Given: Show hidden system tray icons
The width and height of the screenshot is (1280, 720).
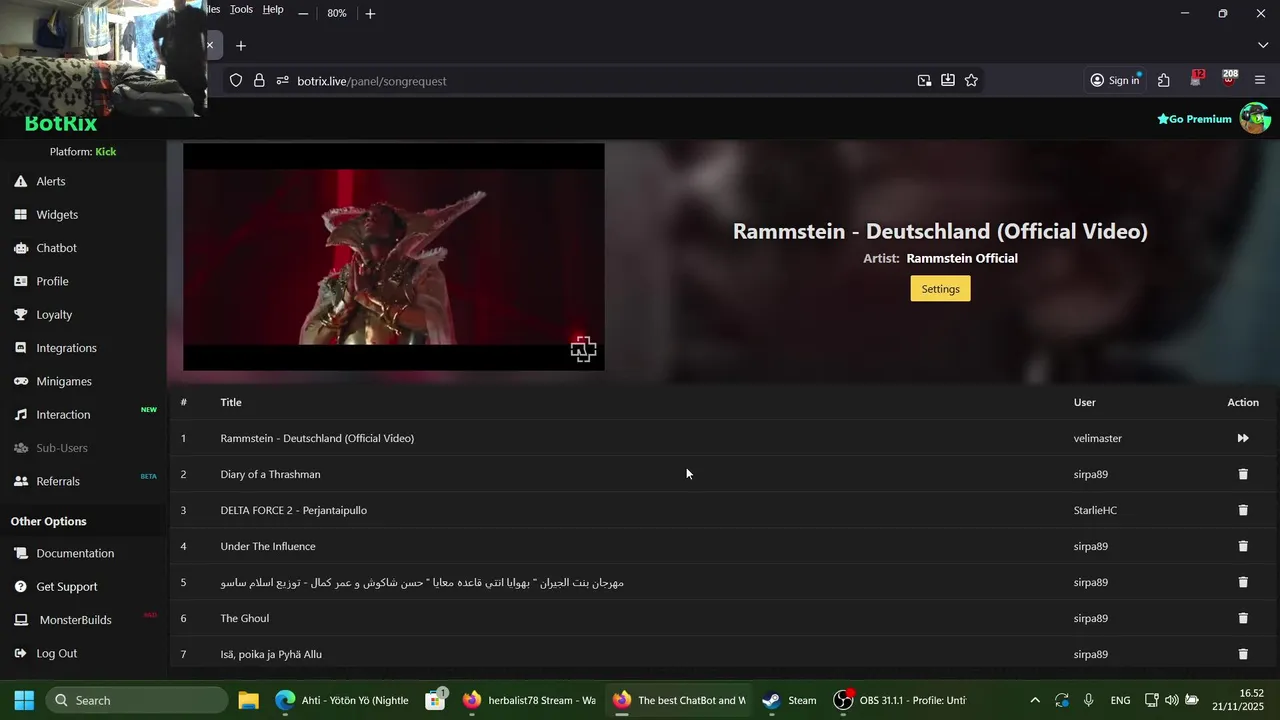Looking at the screenshot, I should (x=1035, y=700).
